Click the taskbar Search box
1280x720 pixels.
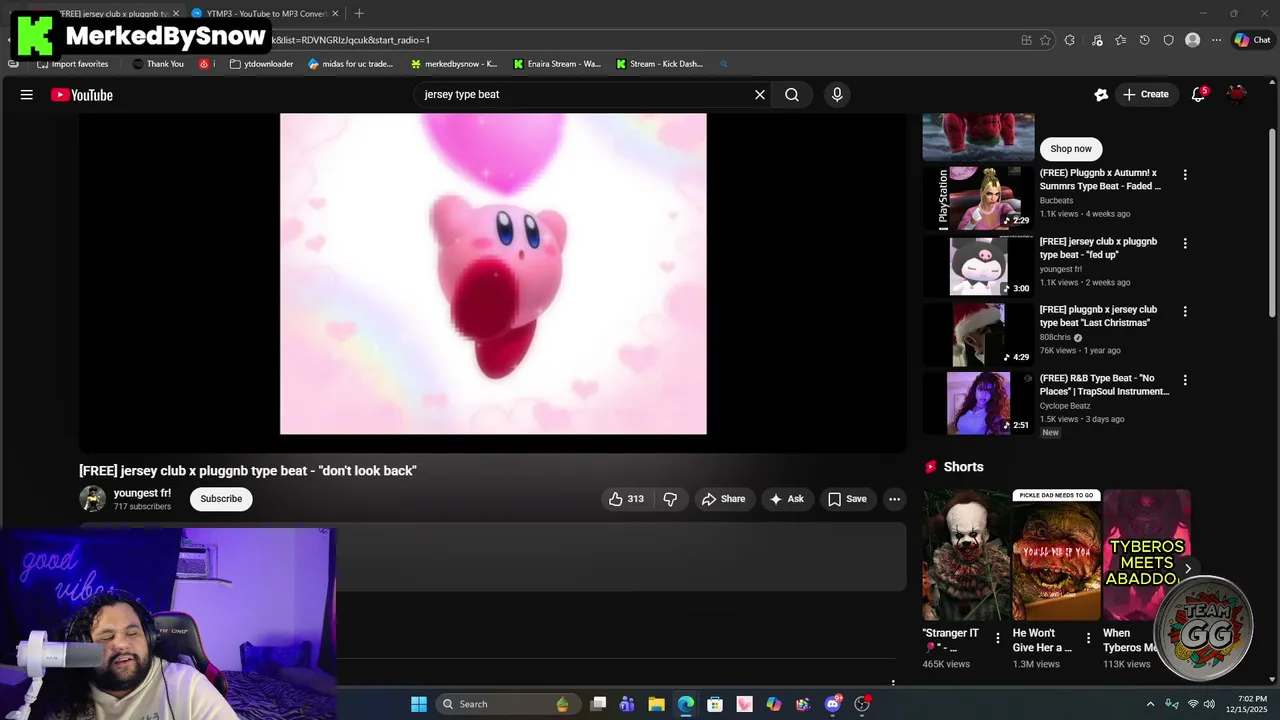point(507,704)
